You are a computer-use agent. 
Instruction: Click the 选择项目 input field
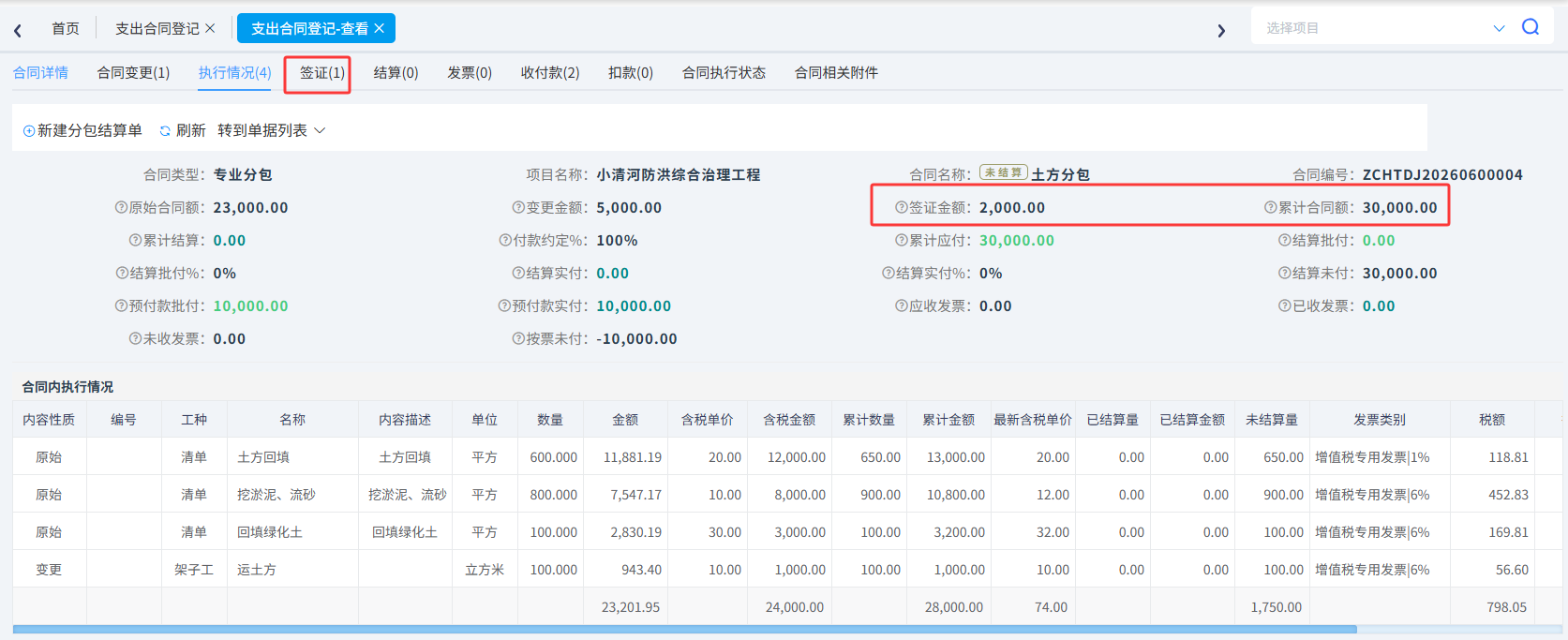(1373, 28)
